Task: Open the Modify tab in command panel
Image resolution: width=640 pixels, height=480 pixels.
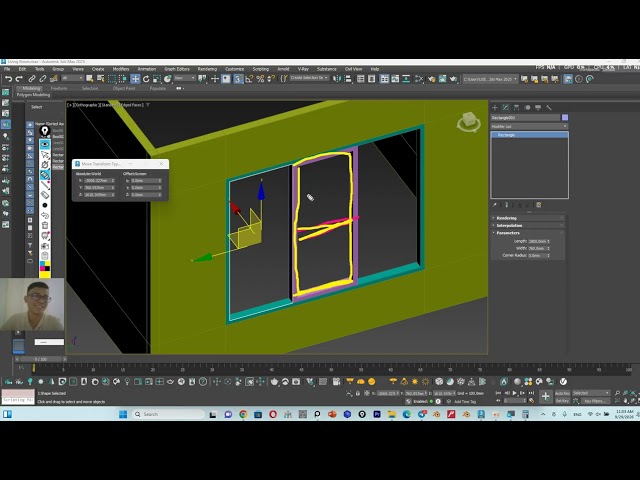Action: point(506,108)
